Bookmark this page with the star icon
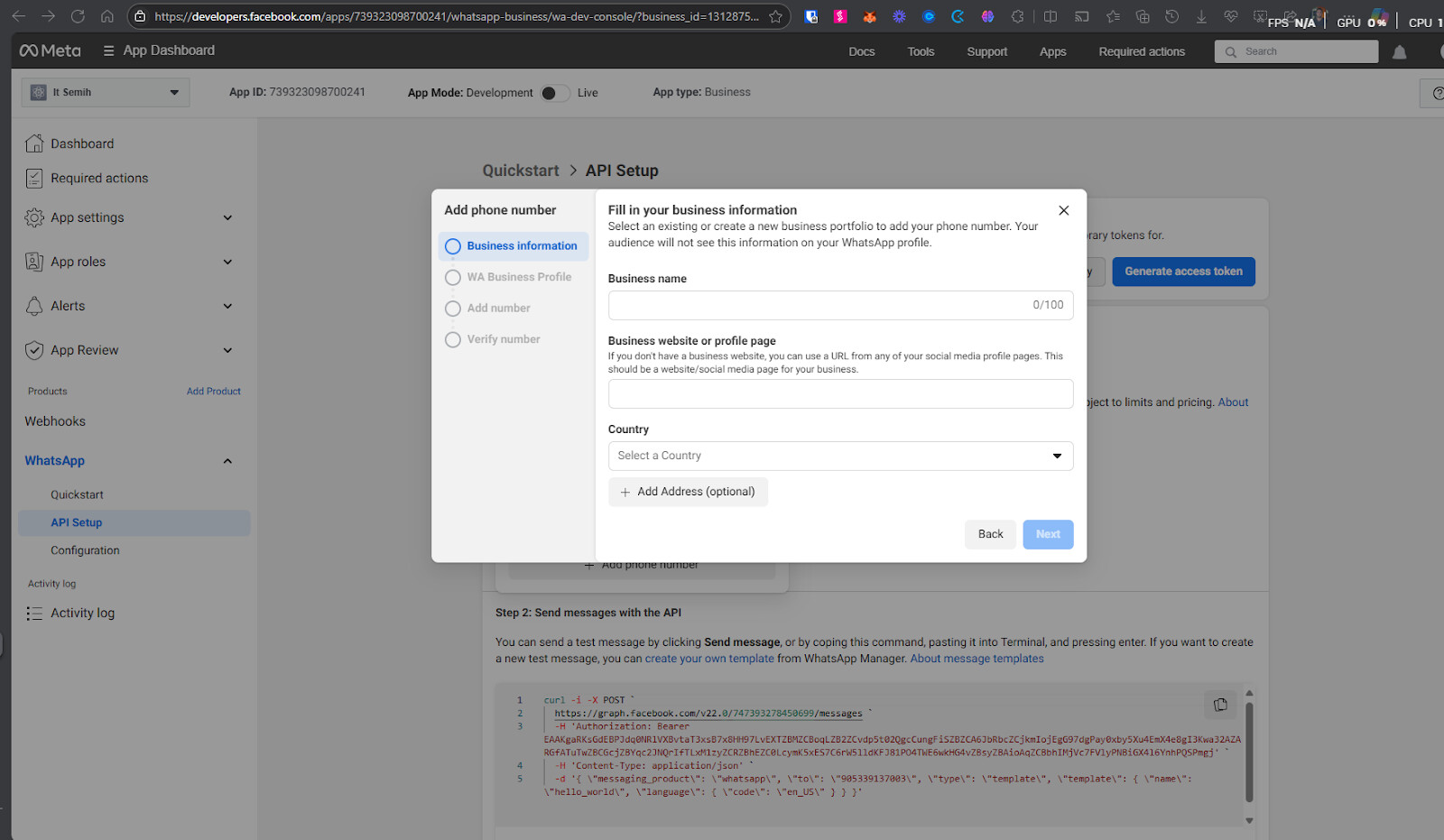 click(x=775, y=16)
